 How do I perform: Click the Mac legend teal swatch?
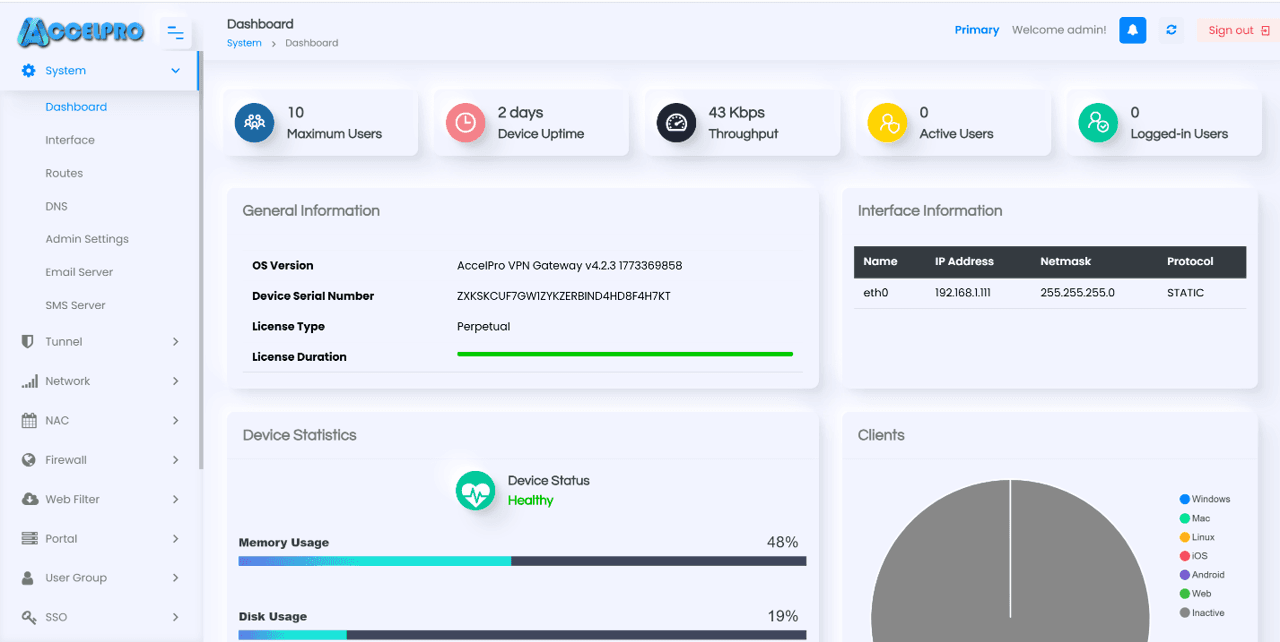coord(1185,518)
